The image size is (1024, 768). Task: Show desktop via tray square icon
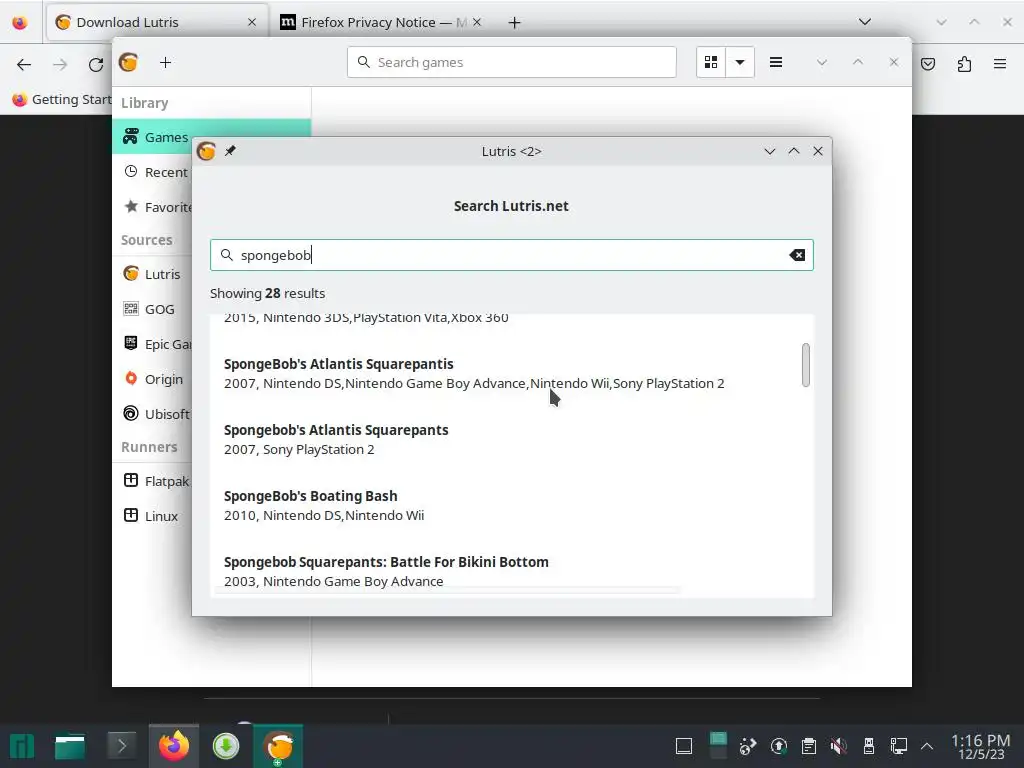(x=684, y=746)
